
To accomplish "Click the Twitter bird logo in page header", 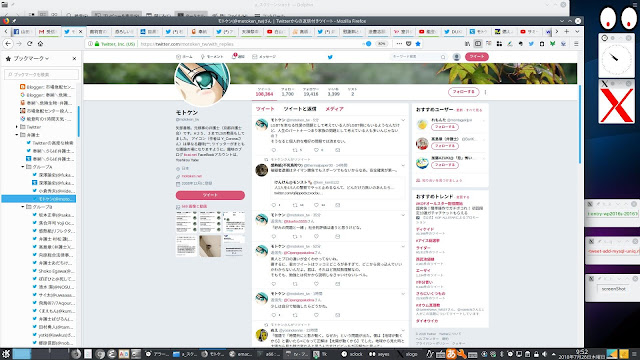I will [x=330, y=57].
